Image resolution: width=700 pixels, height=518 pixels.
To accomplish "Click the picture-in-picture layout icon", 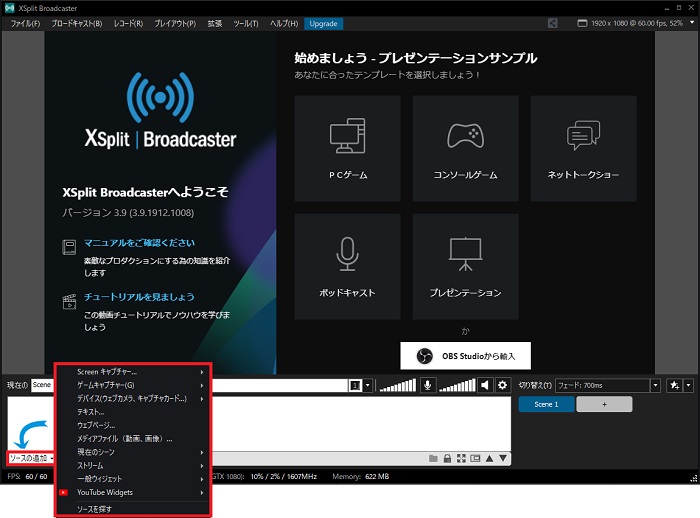I will pyautogui.click(x=475, y=459).
